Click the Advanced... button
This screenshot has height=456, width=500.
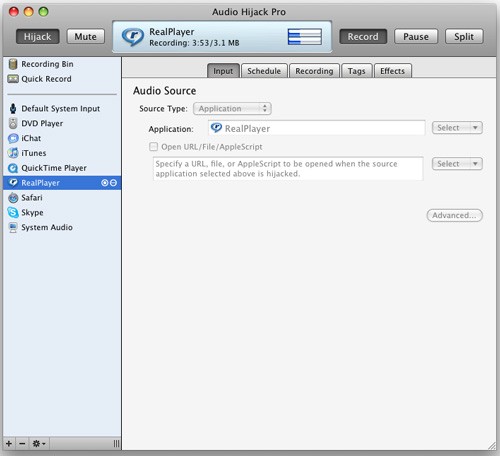[x=455, y=215]
